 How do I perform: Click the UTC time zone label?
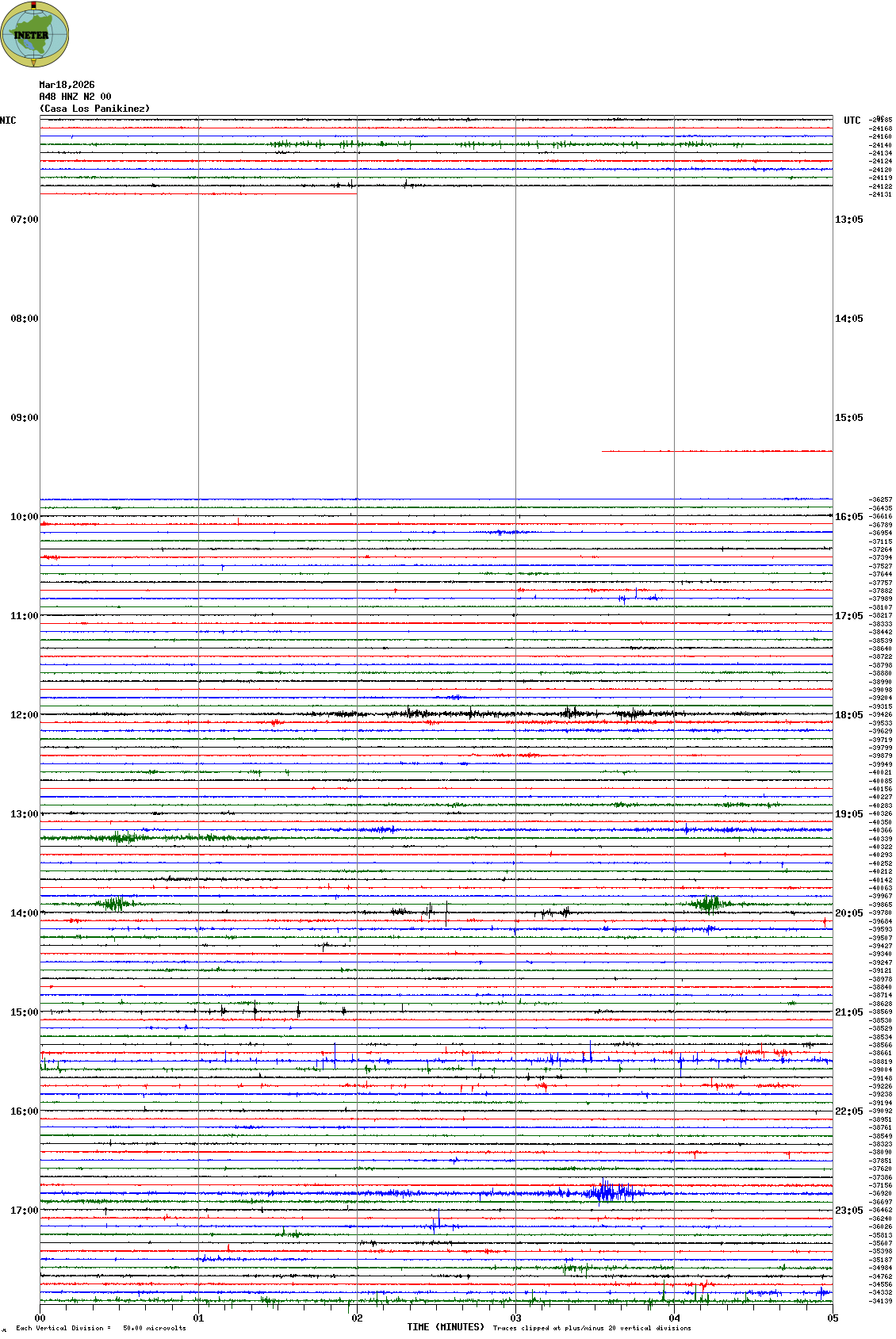click(852, 121)
